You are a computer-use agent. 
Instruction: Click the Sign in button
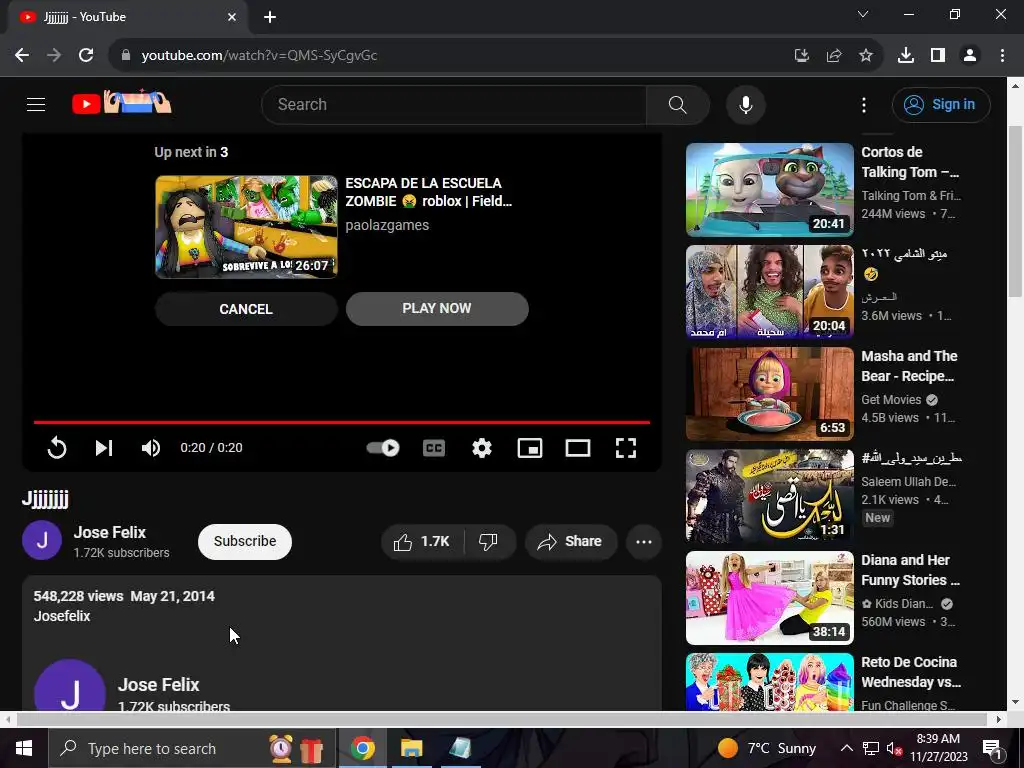(x=941, y=104)
